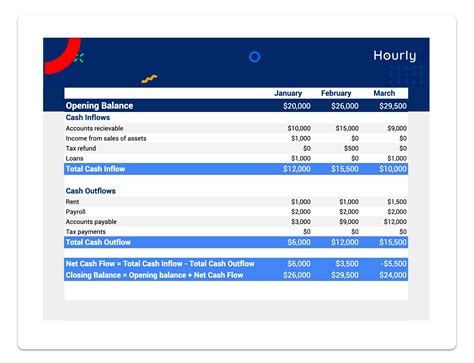
Task: Click January net cash flow $6,000
Action: 299,264
